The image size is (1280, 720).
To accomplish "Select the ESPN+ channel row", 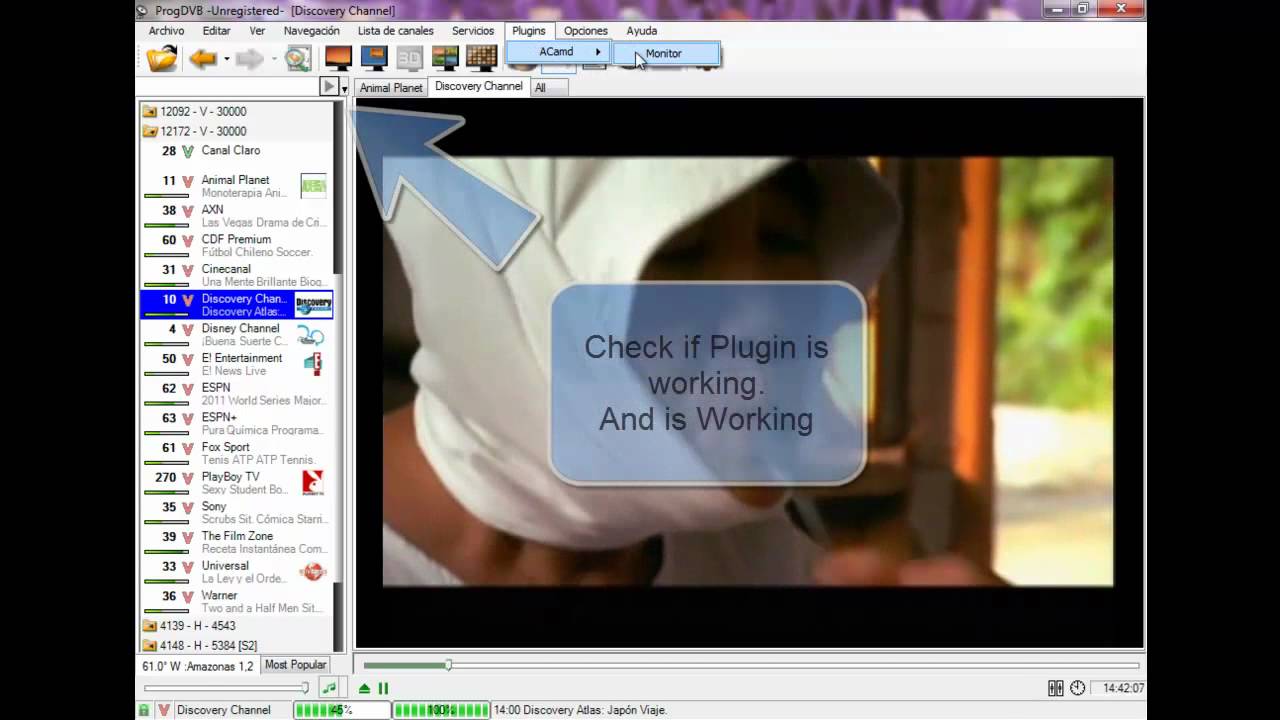I will pyautogui.click(x=236, y=424).
